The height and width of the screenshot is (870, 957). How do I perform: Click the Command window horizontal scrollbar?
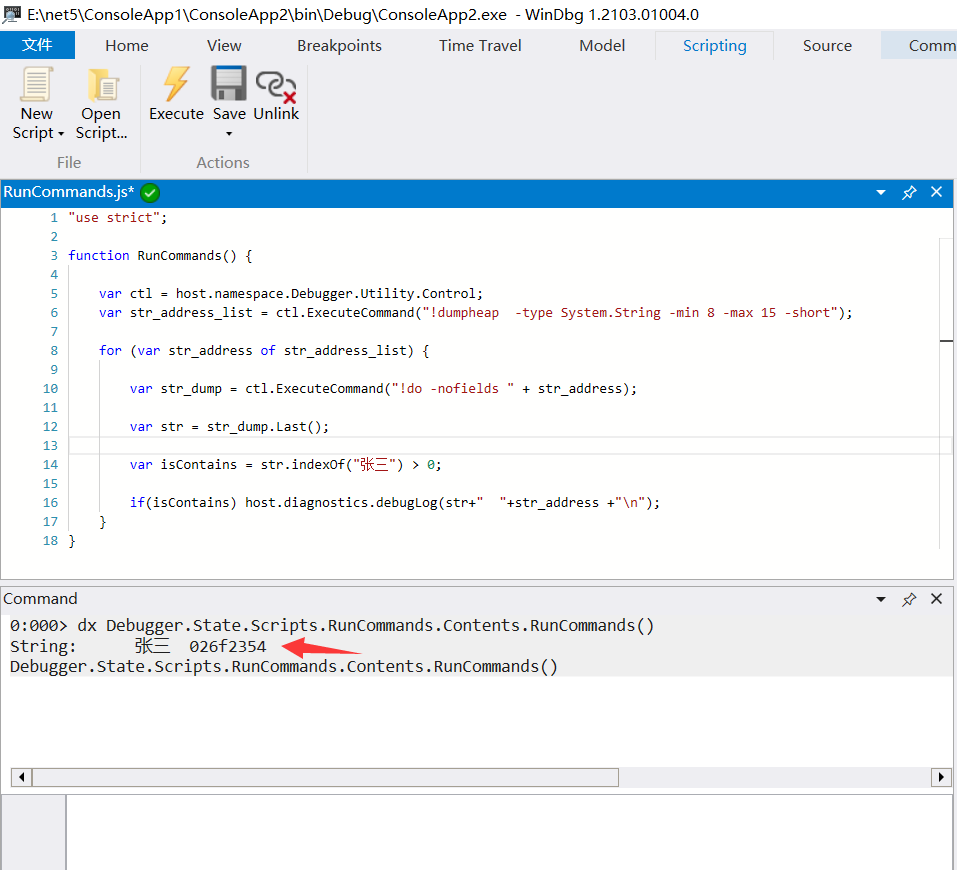pos(325,777)
